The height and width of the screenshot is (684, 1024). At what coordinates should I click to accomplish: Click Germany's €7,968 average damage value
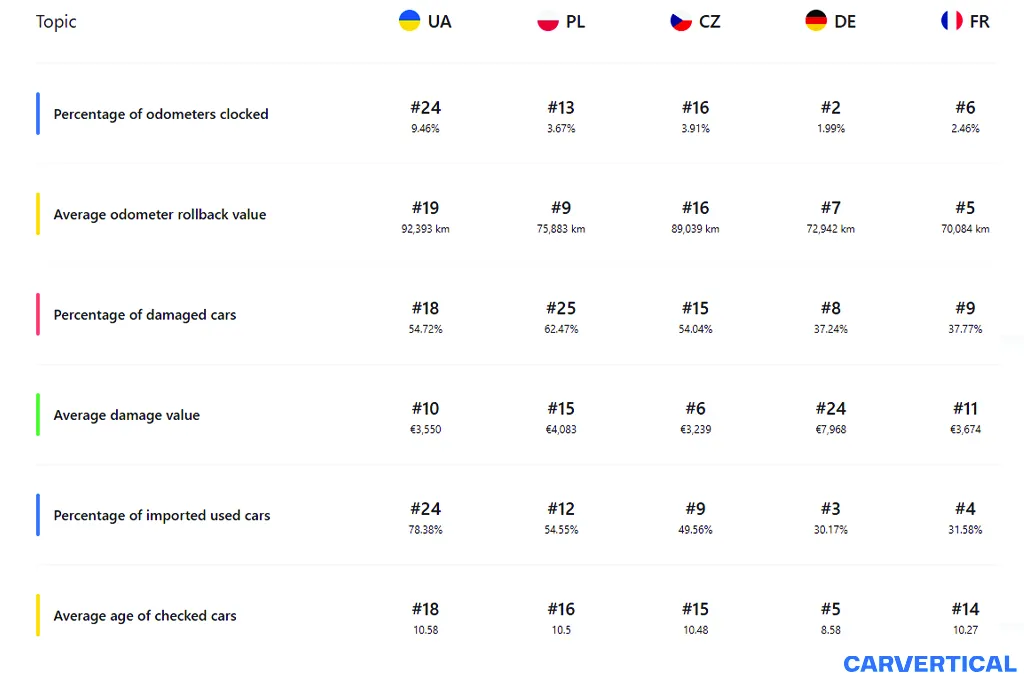coord(830,430)
